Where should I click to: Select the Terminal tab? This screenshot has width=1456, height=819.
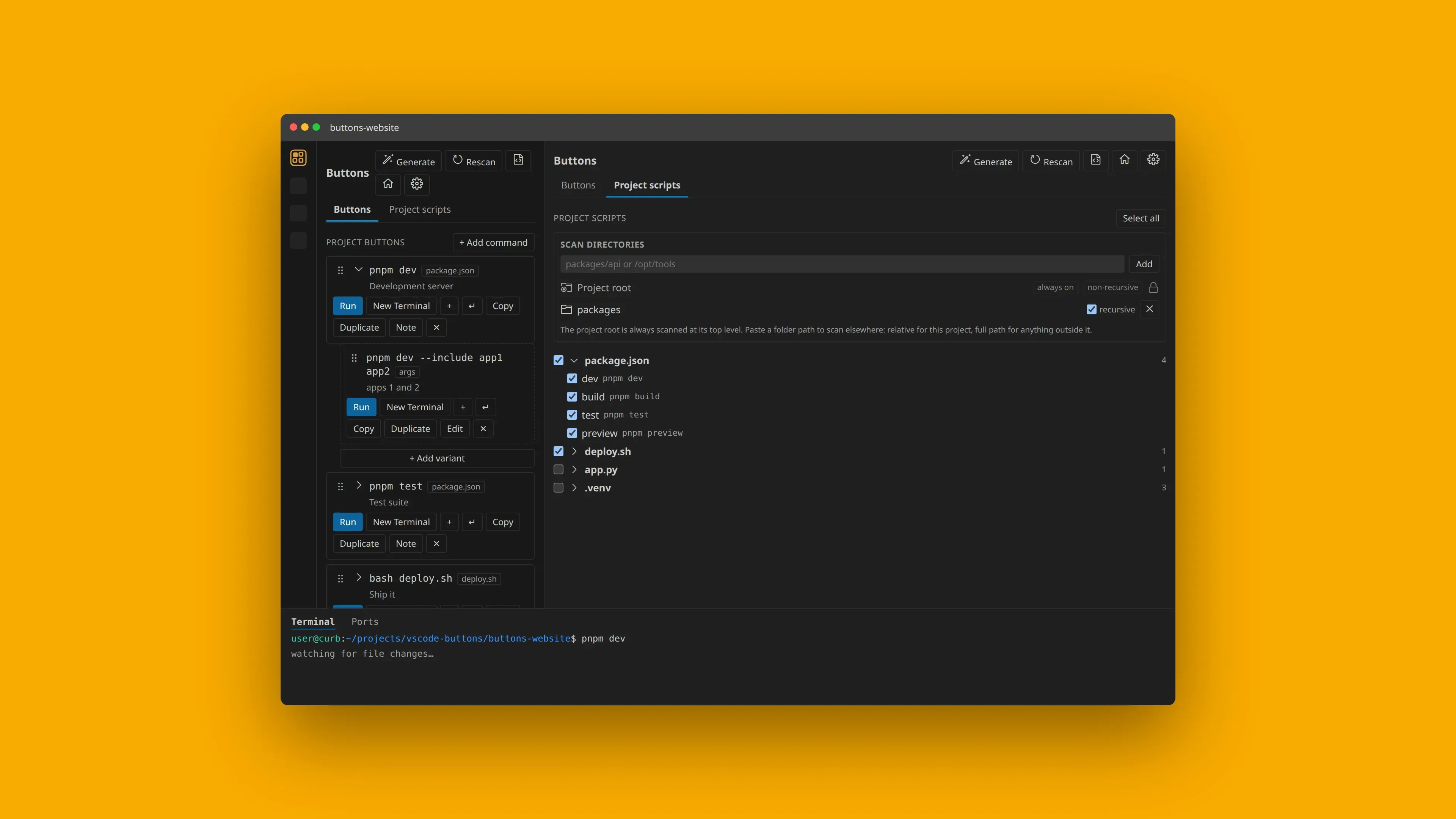point(312,622)
